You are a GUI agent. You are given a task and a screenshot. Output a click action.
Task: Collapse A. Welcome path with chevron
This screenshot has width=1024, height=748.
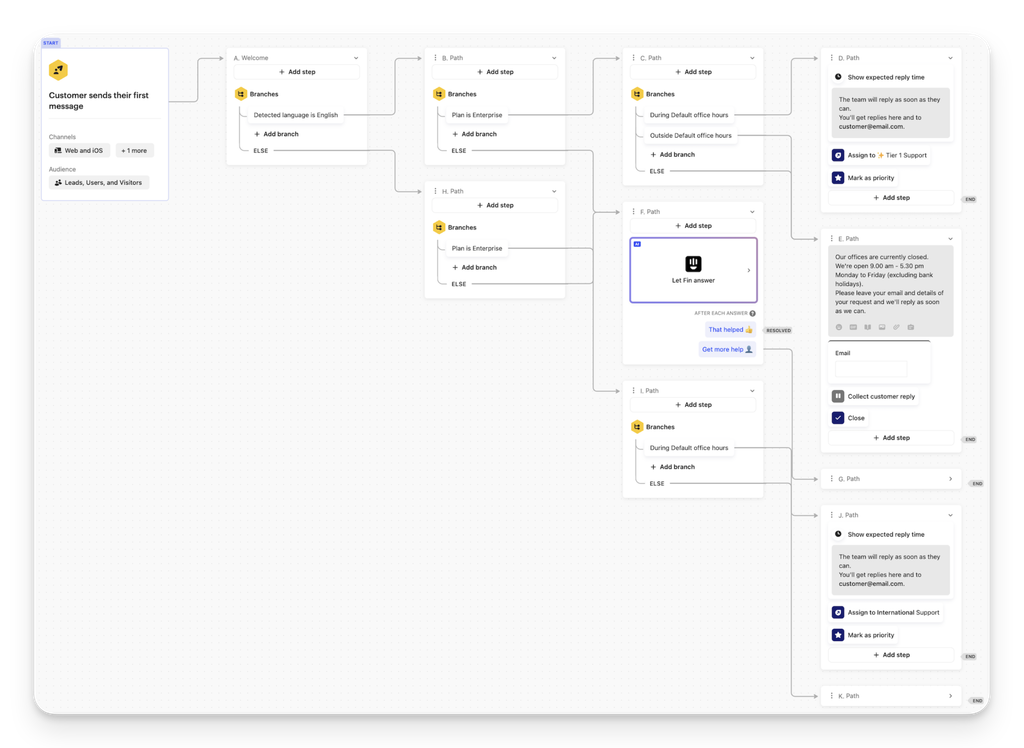click(x=356, y=58)
